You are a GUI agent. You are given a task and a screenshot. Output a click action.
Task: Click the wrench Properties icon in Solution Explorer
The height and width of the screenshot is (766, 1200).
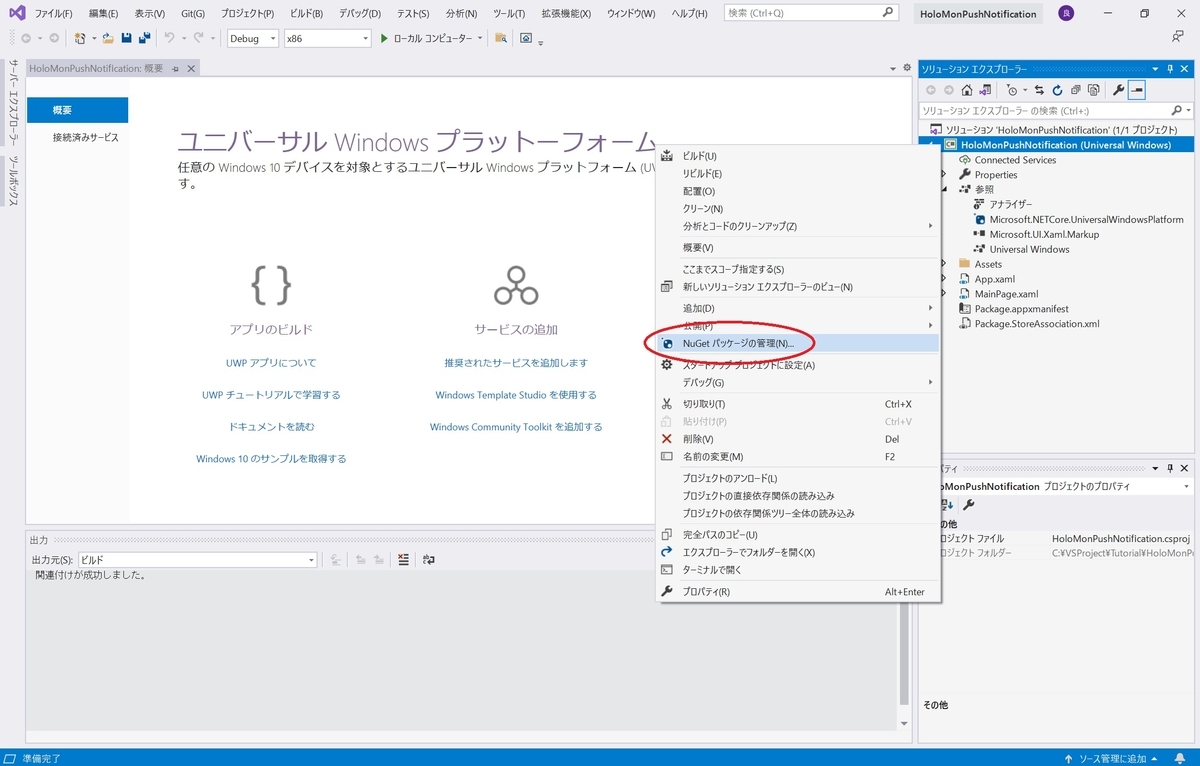[1119, 90]
